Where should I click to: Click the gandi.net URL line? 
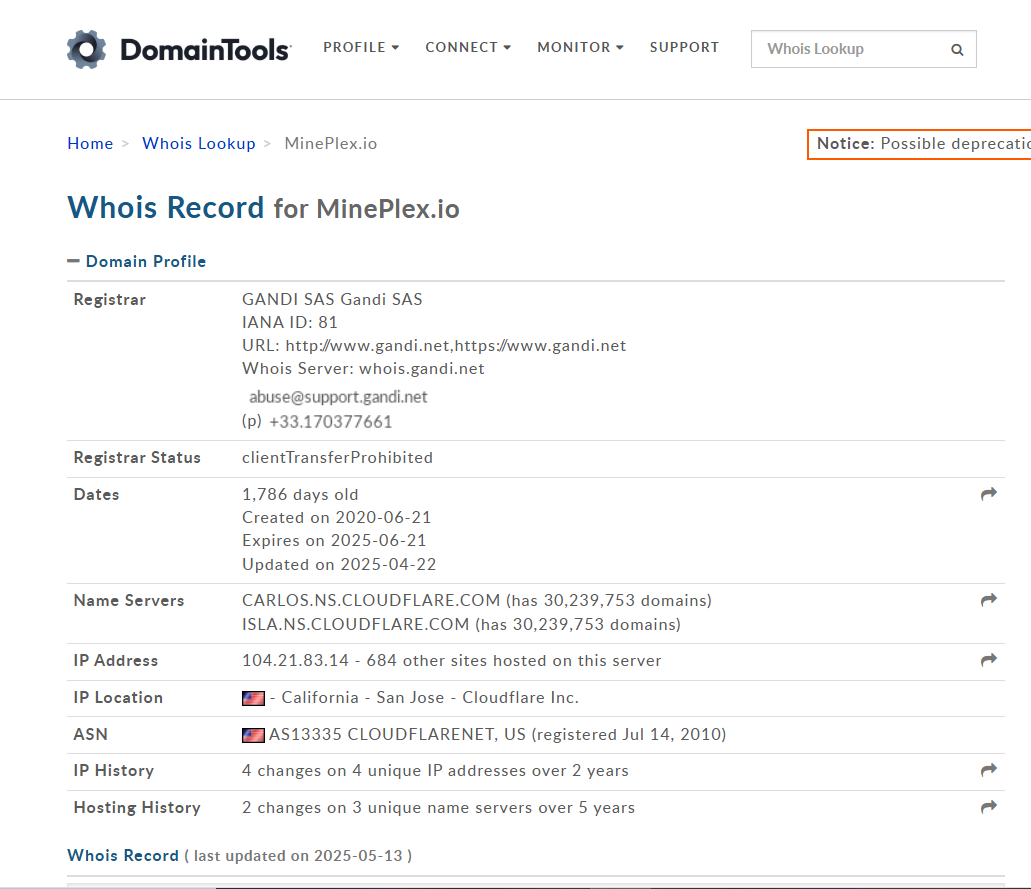(x=434, y=345)
